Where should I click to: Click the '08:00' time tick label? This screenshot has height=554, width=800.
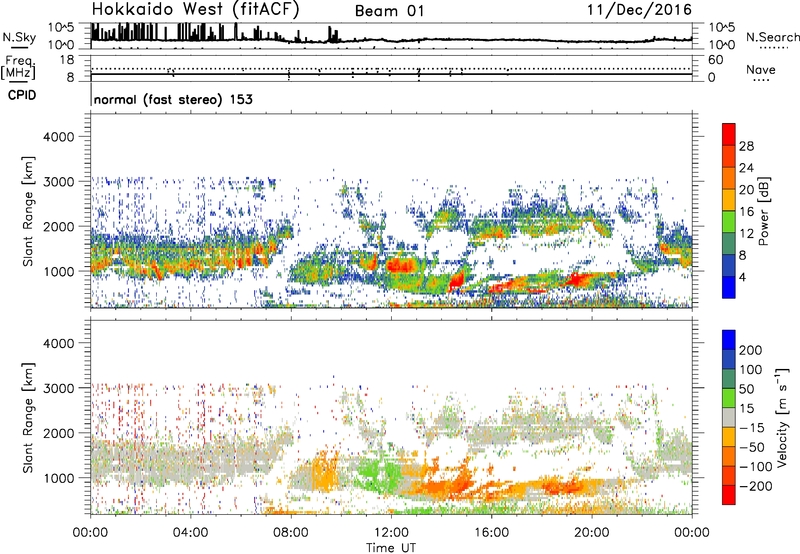(x=291, y=533)
